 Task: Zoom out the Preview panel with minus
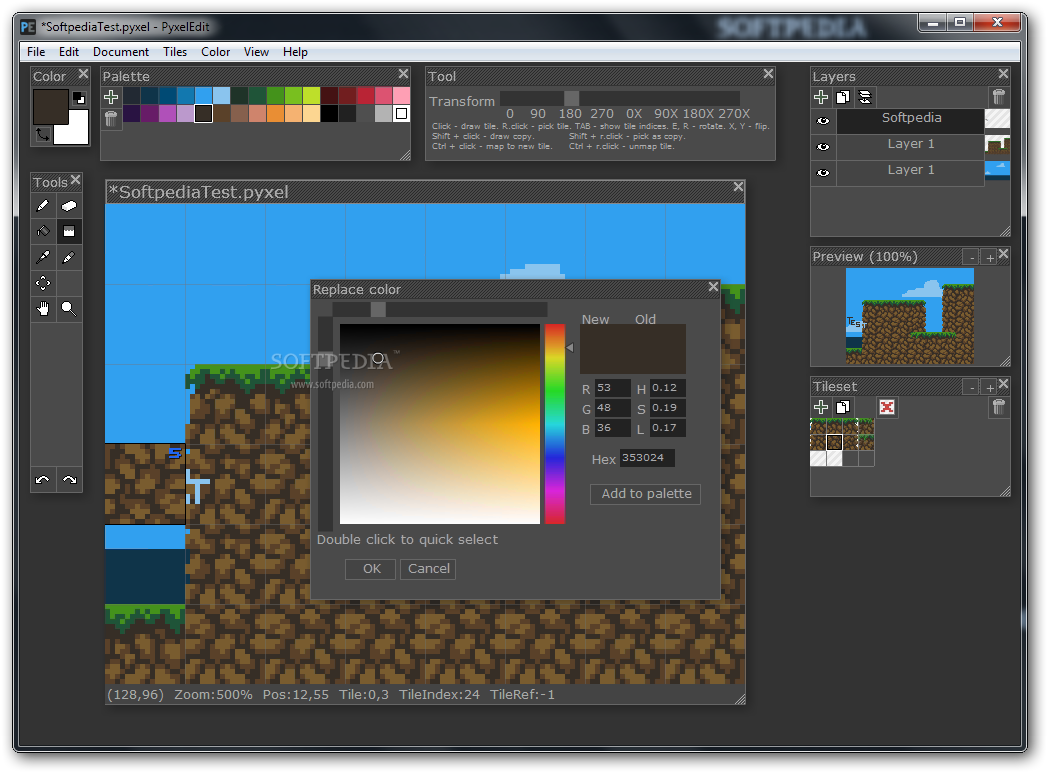[x=970, y=257]
